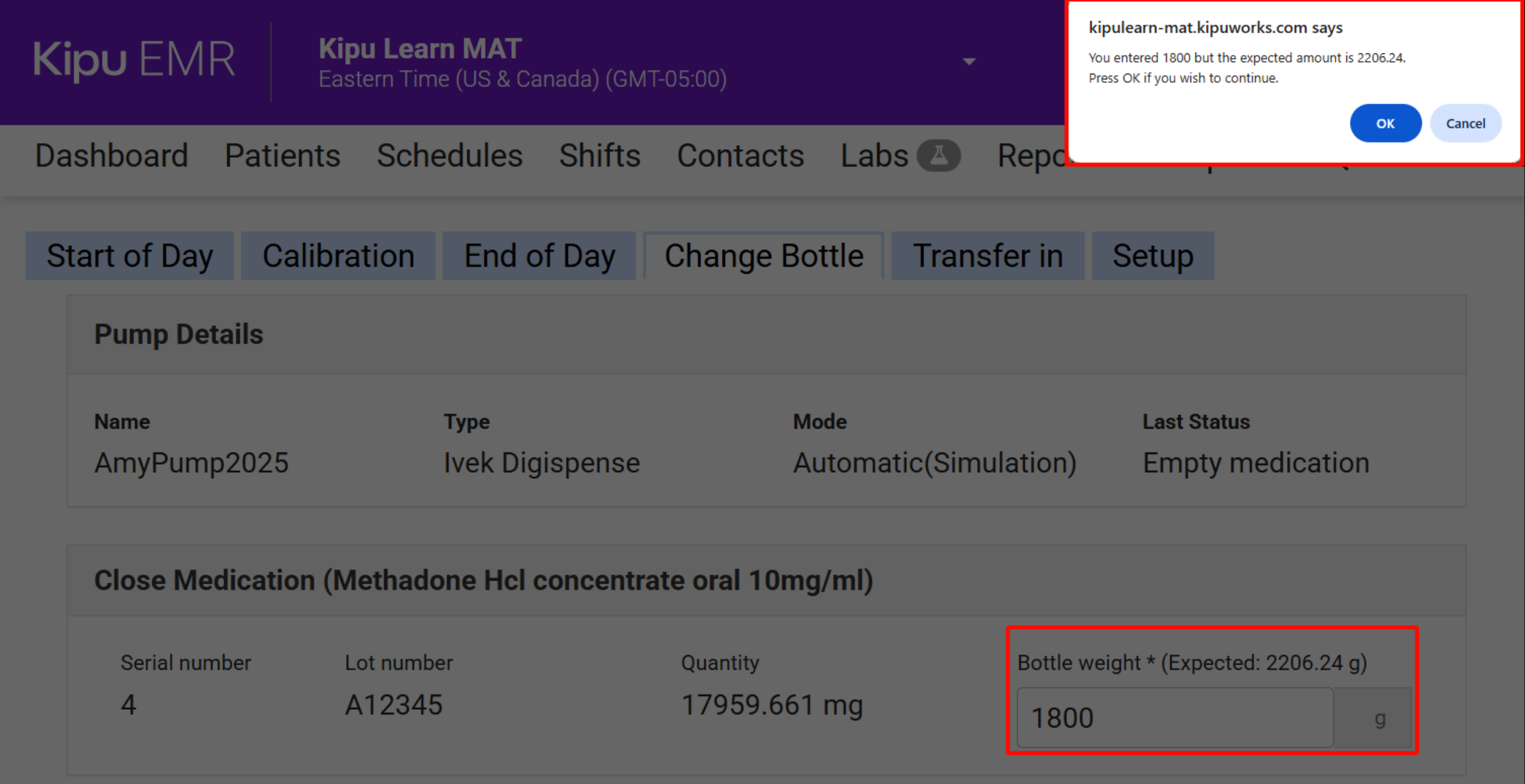Open the Labs menu item

pyautogui.click(x=874, y=155)
